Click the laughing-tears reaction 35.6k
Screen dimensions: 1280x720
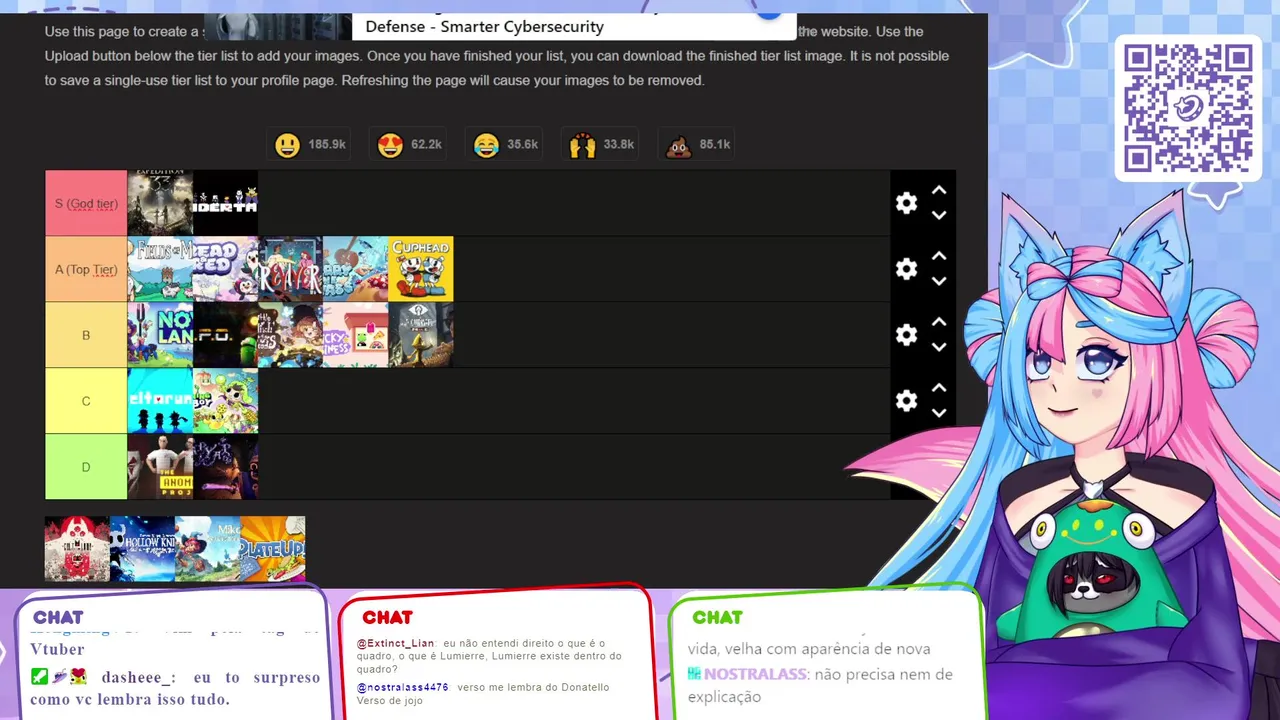tap(506, 145)
